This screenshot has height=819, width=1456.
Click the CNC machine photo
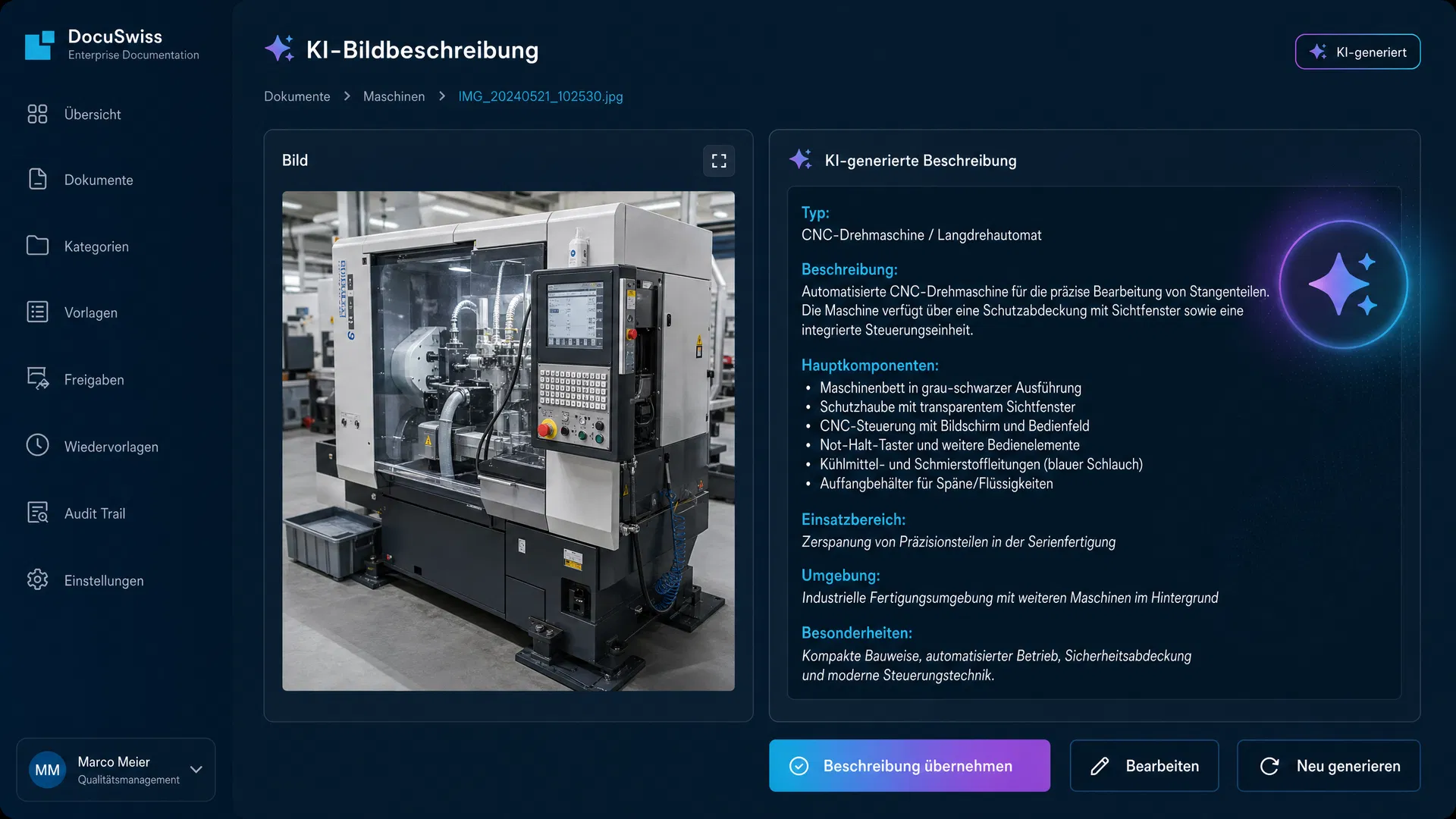tap(508, 441)
